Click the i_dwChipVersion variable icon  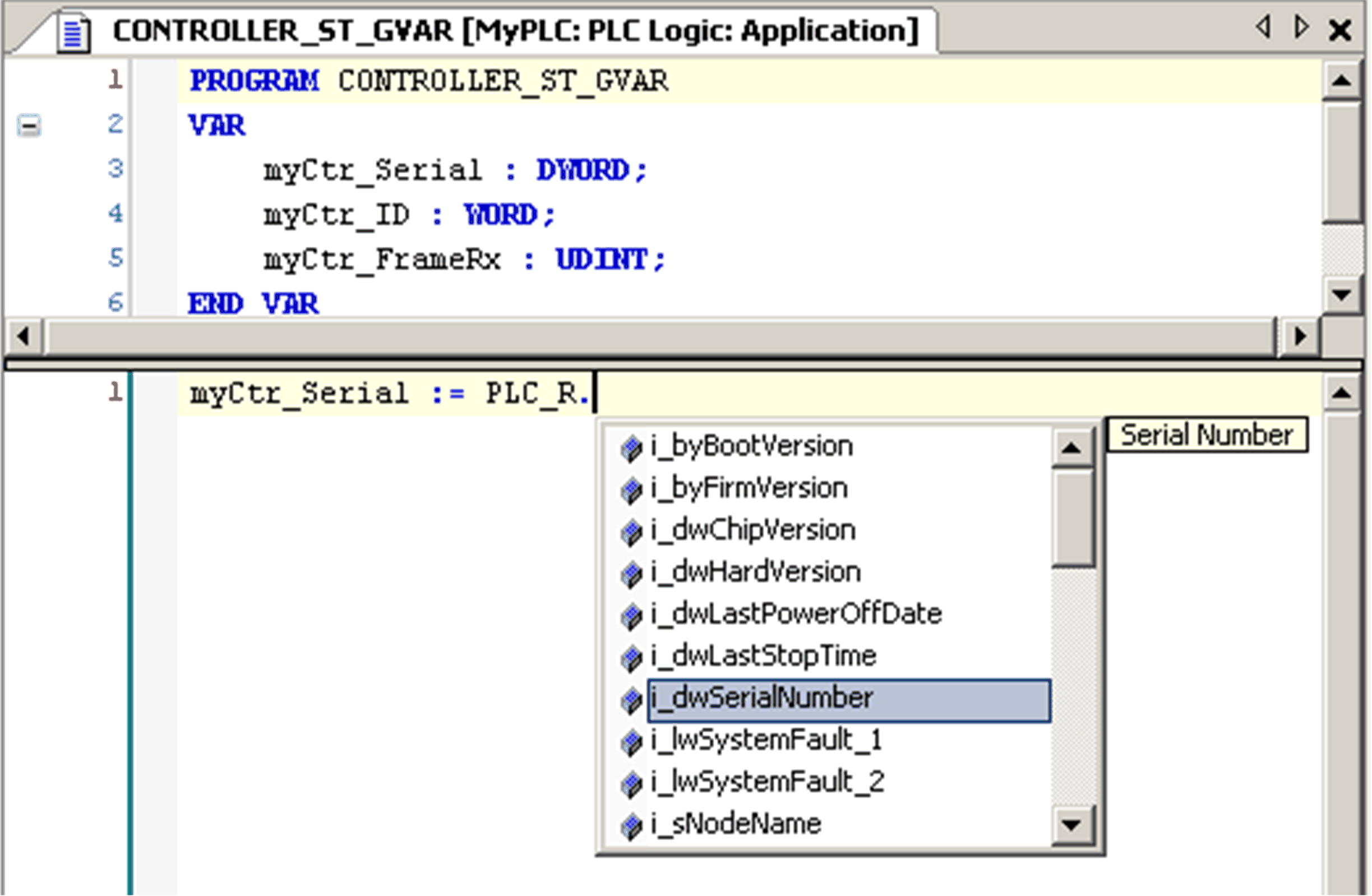coord(632,530)
